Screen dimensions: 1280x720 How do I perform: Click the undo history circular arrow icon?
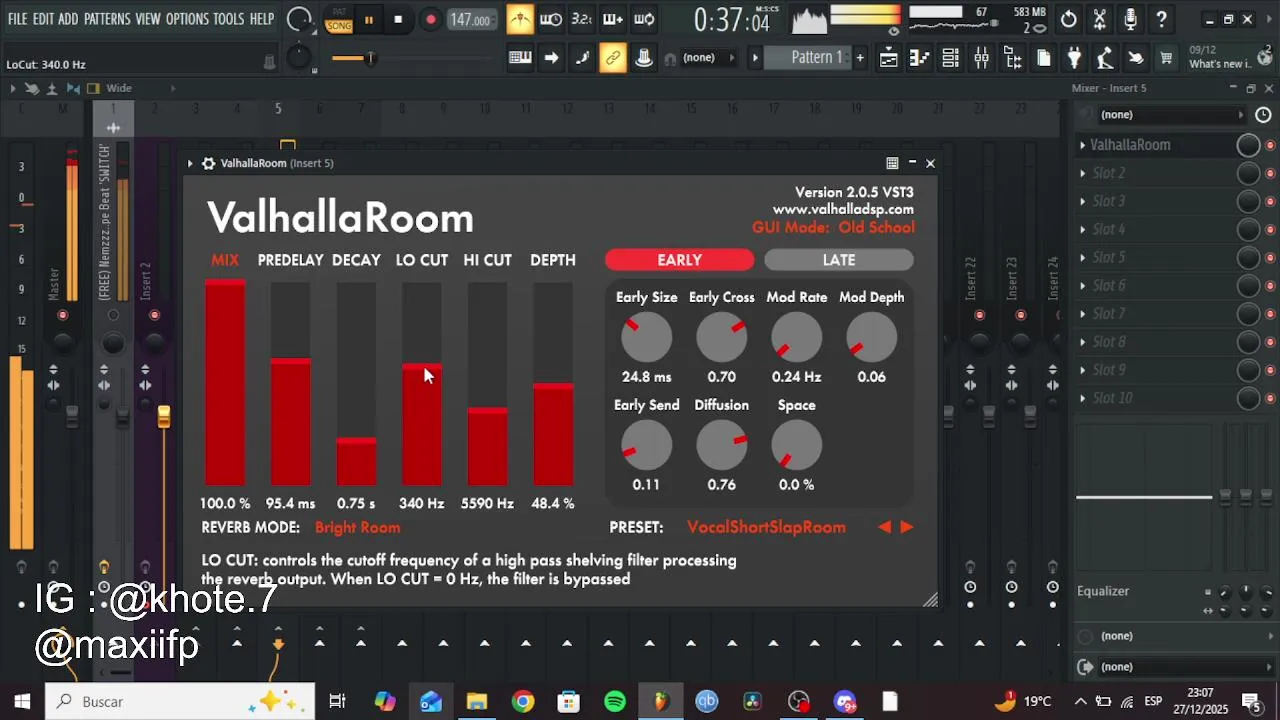(x=1069, y=19)
